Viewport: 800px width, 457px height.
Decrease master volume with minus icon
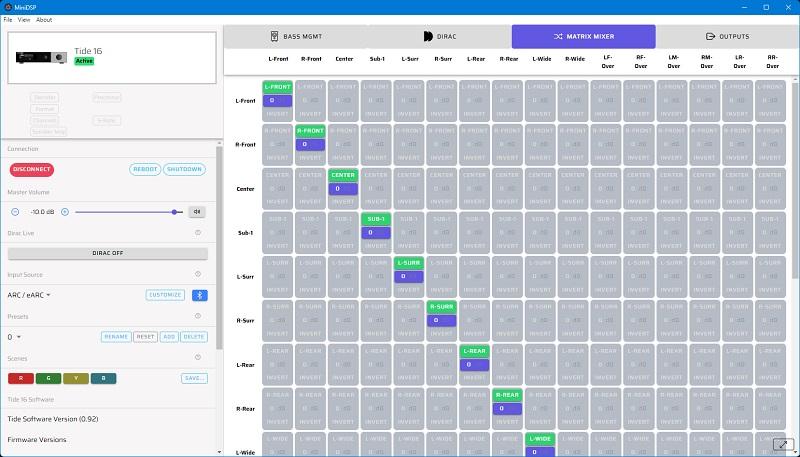coord(15,212)
